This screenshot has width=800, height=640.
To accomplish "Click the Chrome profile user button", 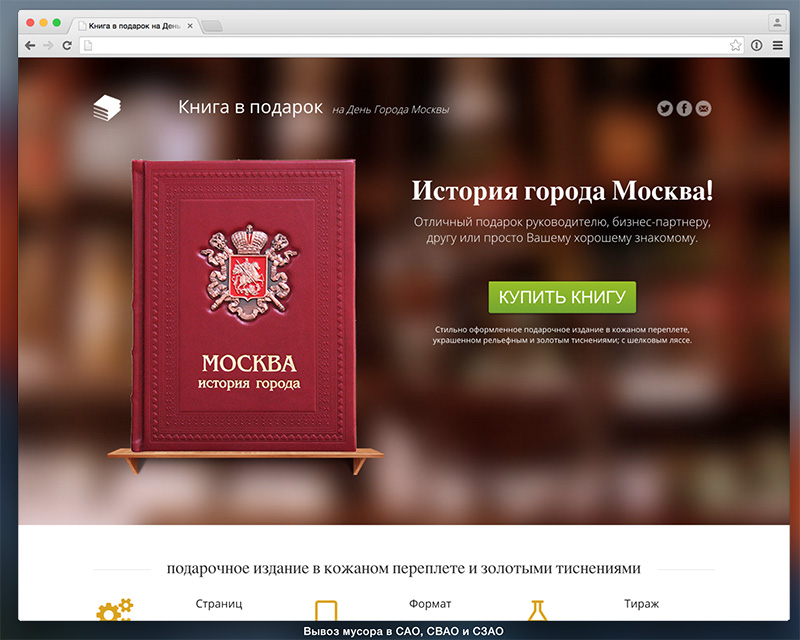I will [x=776, y=22].
